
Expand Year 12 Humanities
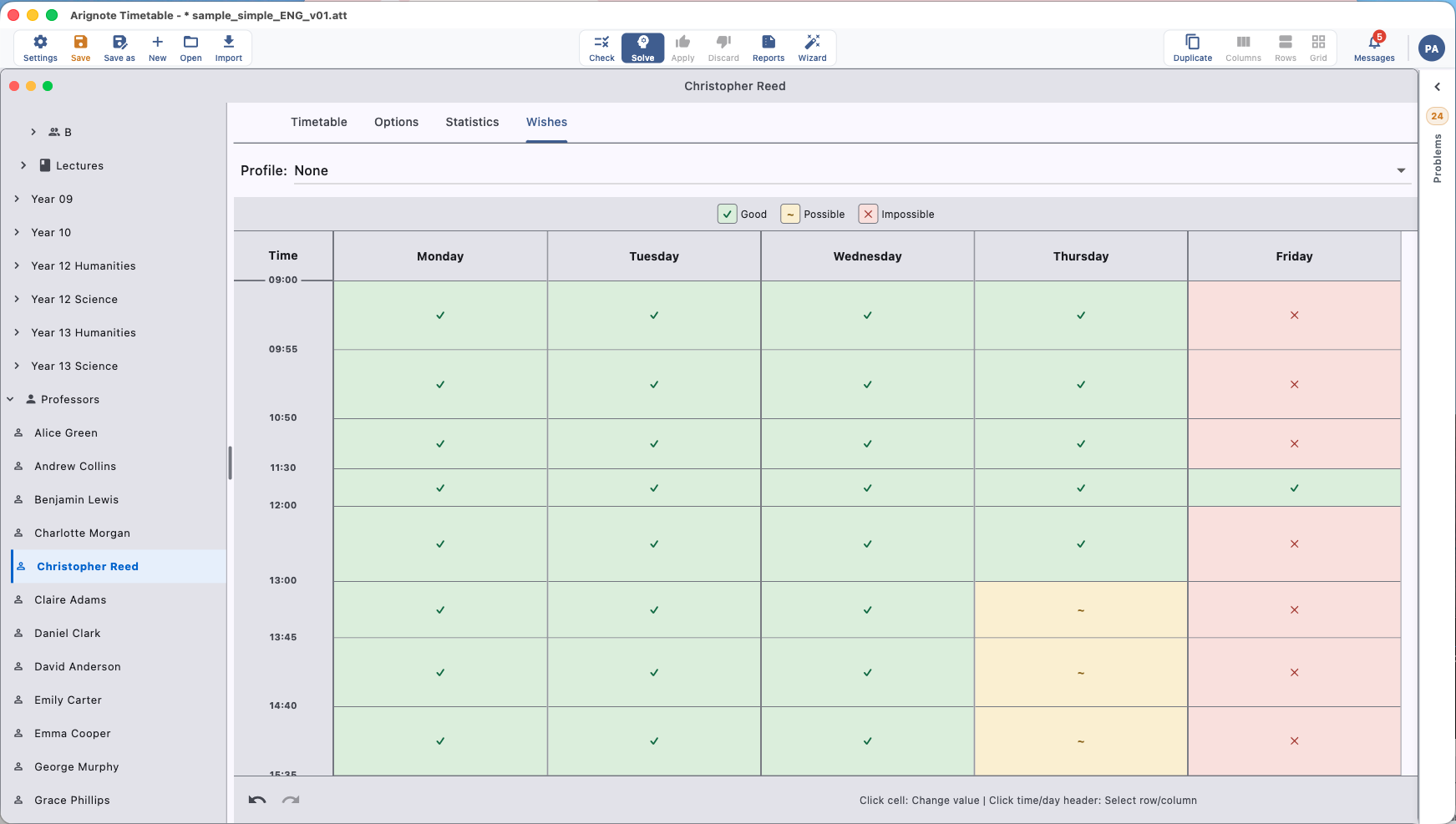click(x=17, y=265)
